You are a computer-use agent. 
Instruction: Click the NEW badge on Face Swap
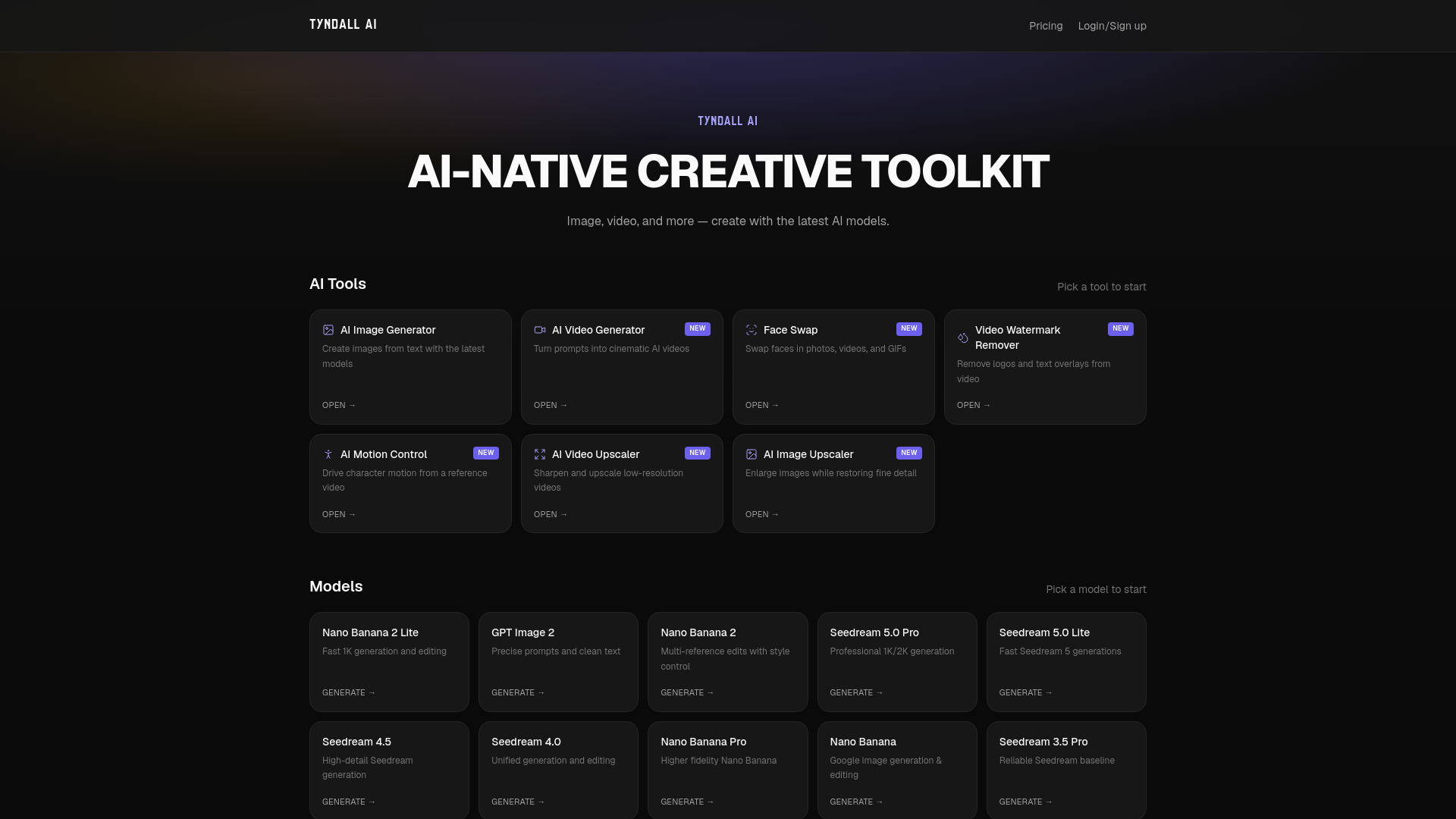909,328
